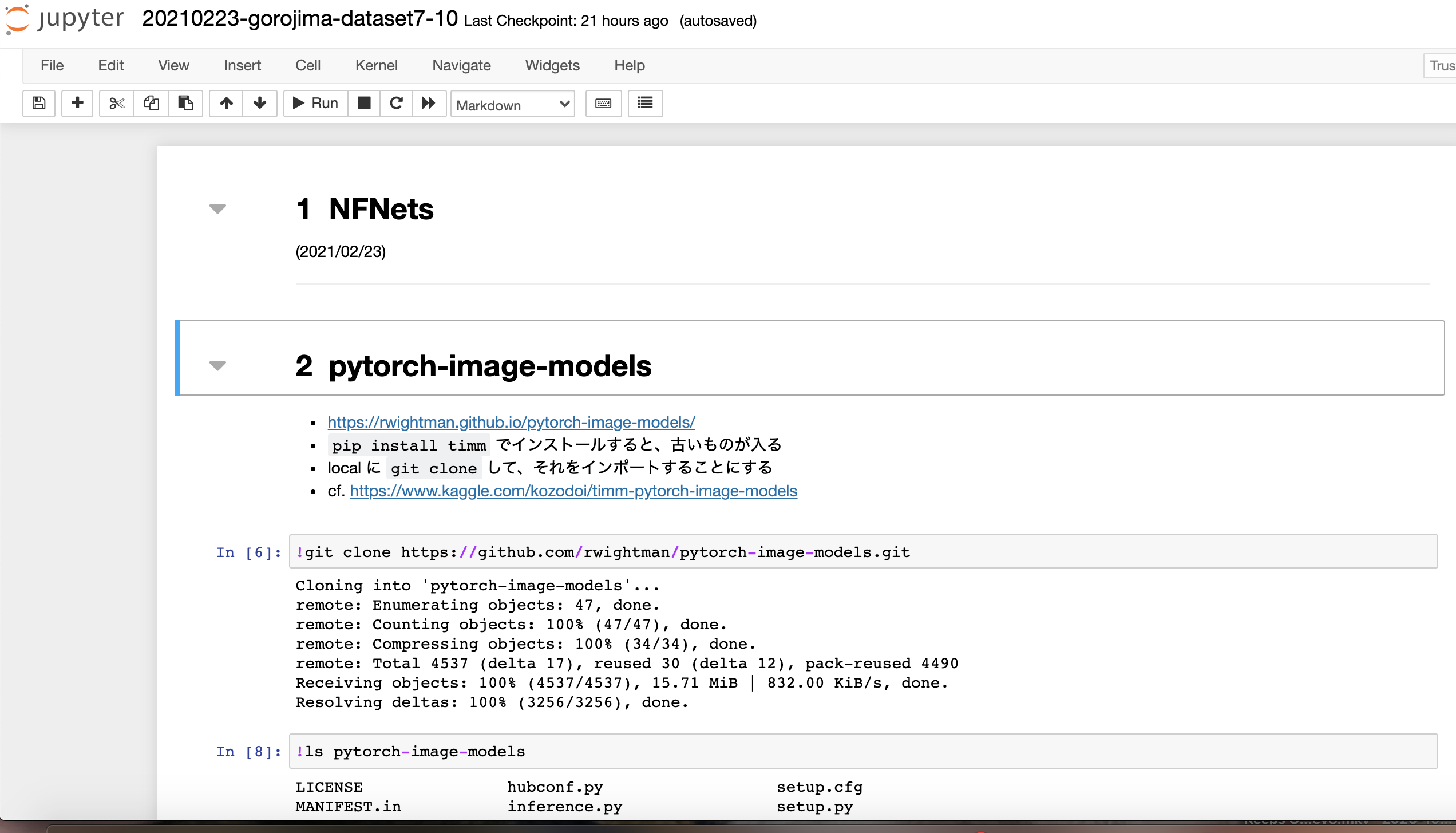Select the 1 NFNets heading text

[x=365, y=208]
